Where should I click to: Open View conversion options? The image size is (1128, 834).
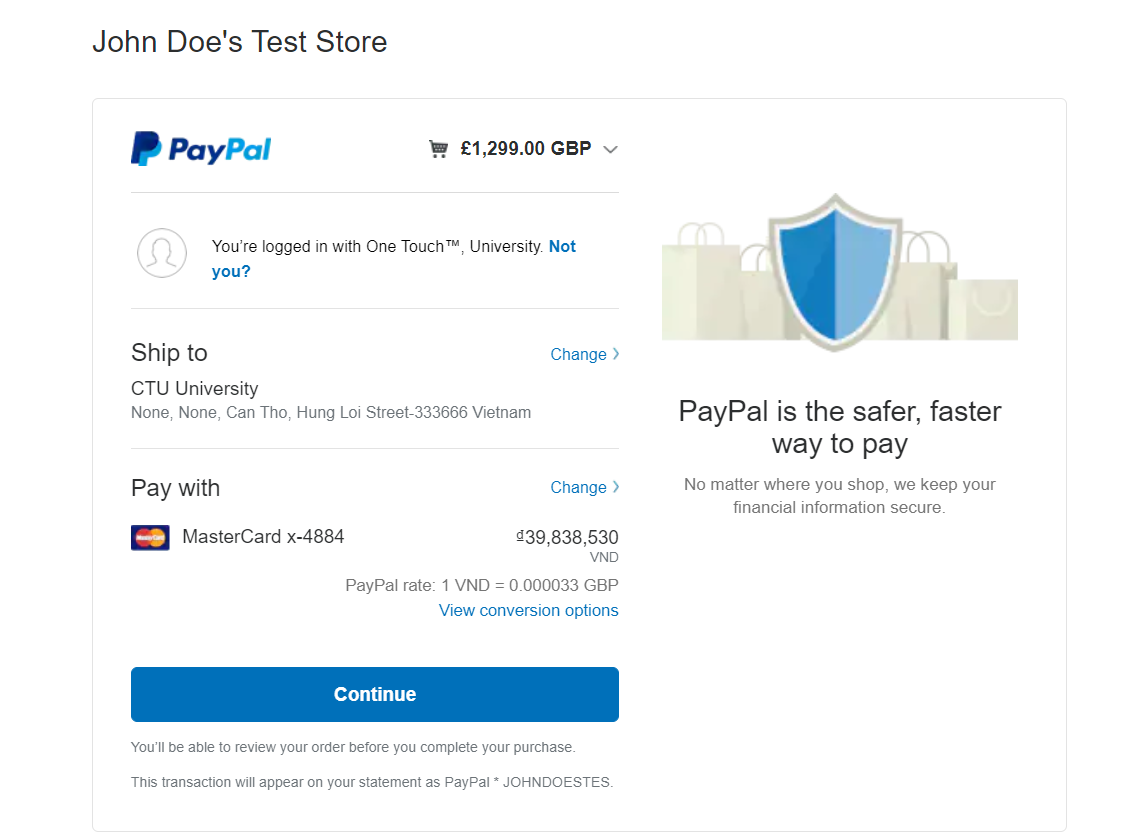(528, 610)
